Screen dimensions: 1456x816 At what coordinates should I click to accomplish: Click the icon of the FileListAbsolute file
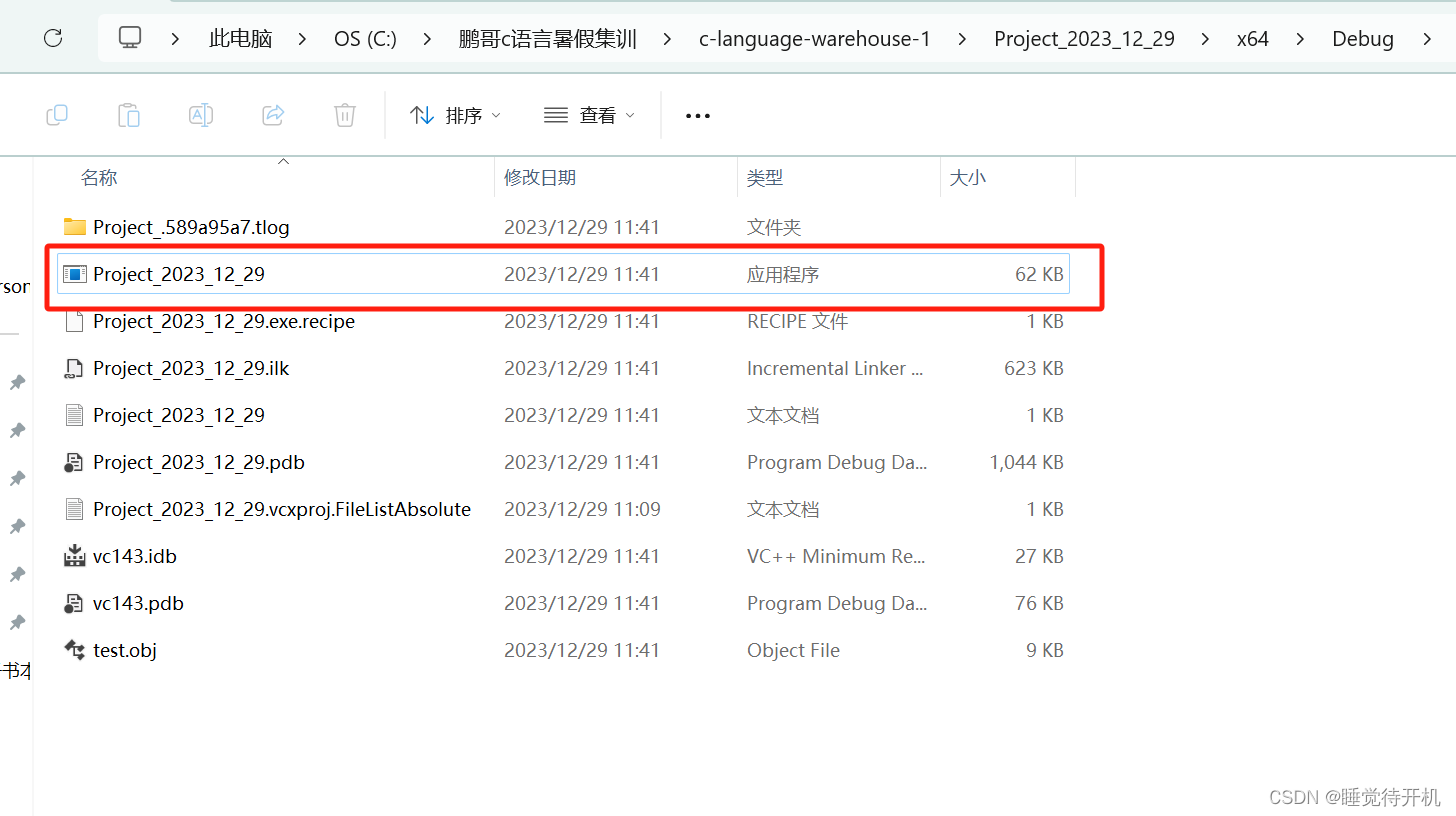[74, 509]
